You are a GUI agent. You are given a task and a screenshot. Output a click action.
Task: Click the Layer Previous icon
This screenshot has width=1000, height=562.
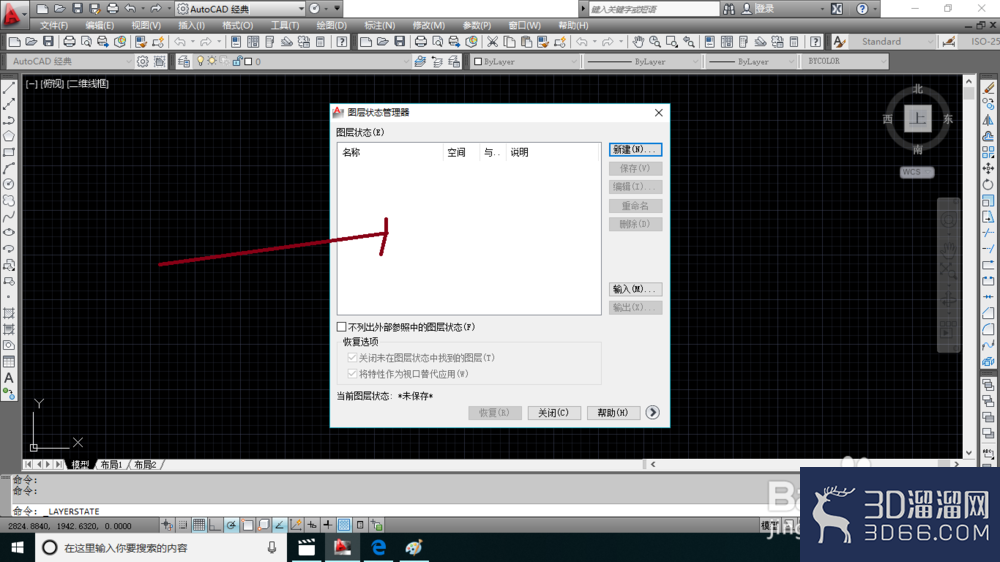point(437,61)
